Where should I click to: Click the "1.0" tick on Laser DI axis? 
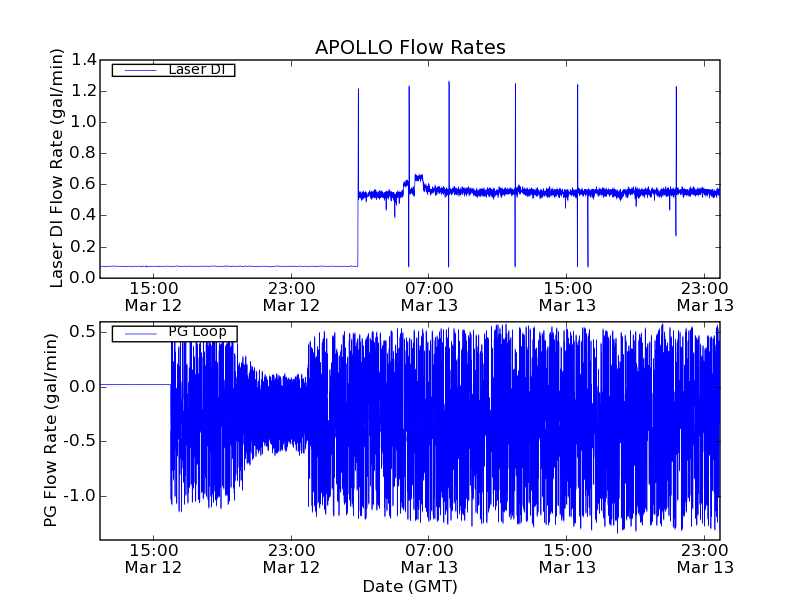(x=82, y=122)
